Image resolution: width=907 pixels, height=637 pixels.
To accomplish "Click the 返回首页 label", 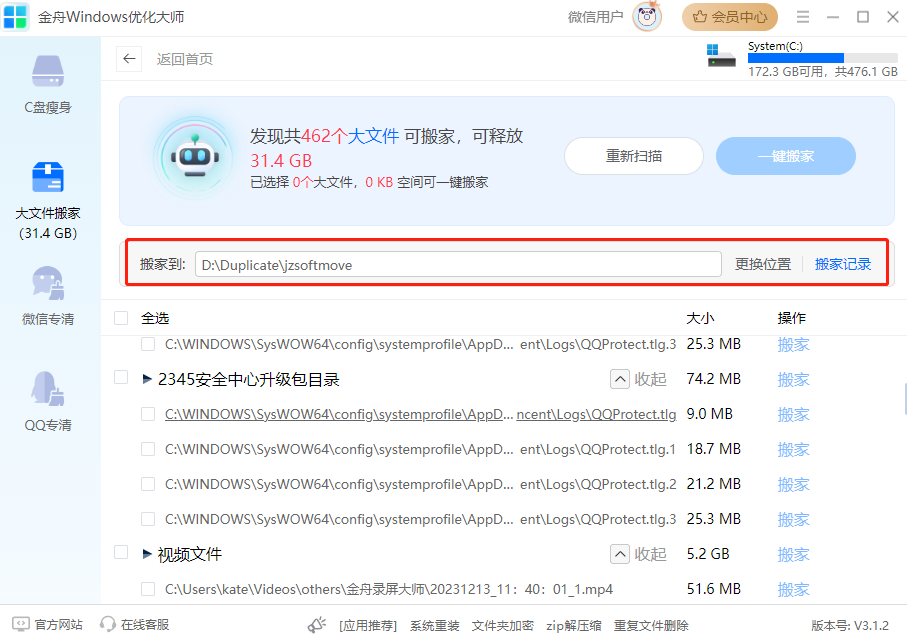I will [185, 59].
